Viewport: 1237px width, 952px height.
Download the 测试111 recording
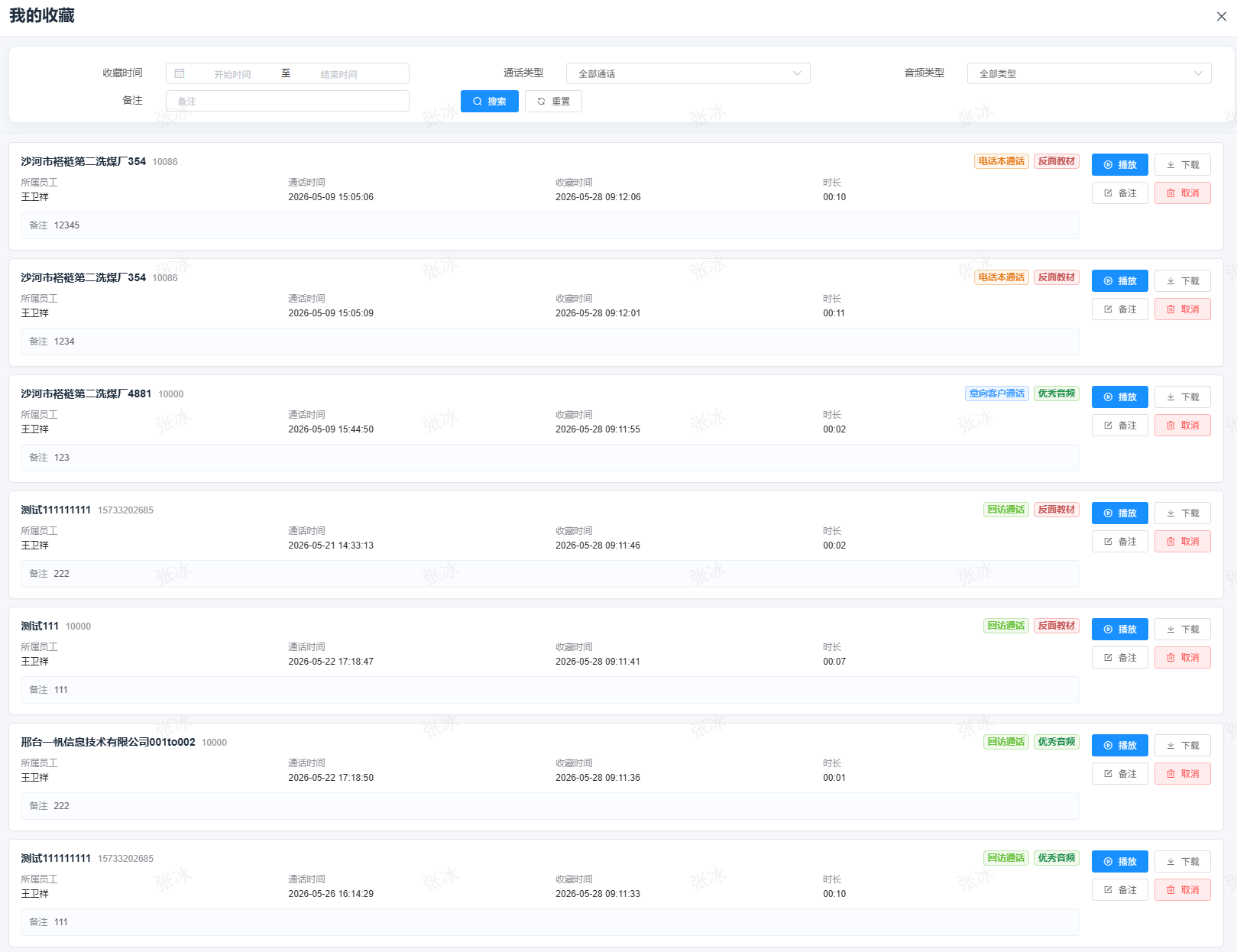(1182, 629)
